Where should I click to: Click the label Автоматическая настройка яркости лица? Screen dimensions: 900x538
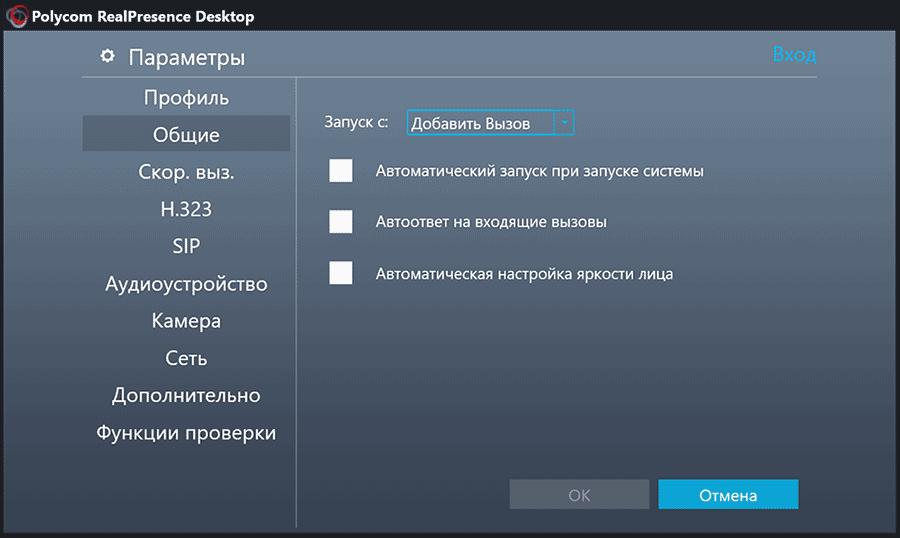[x=524, y=274]
